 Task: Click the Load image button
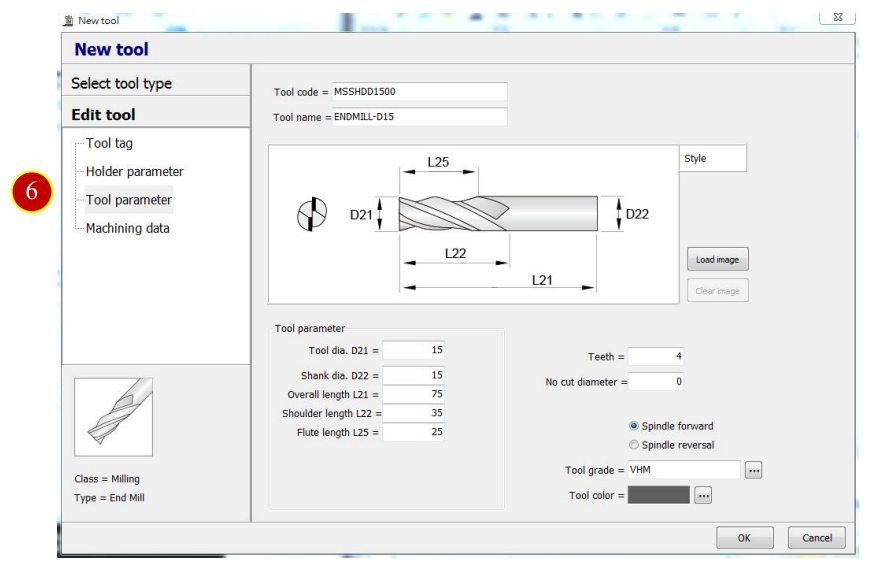718,260
